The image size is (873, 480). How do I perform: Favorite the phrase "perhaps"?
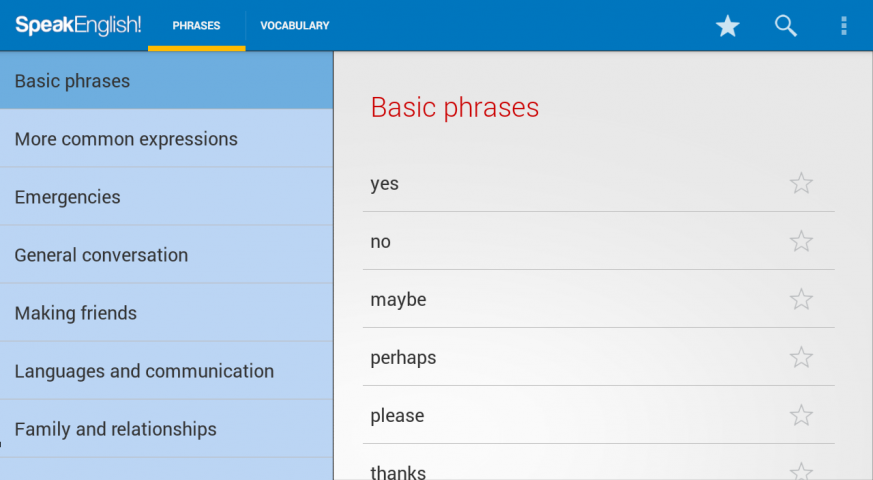pos(801,357)
